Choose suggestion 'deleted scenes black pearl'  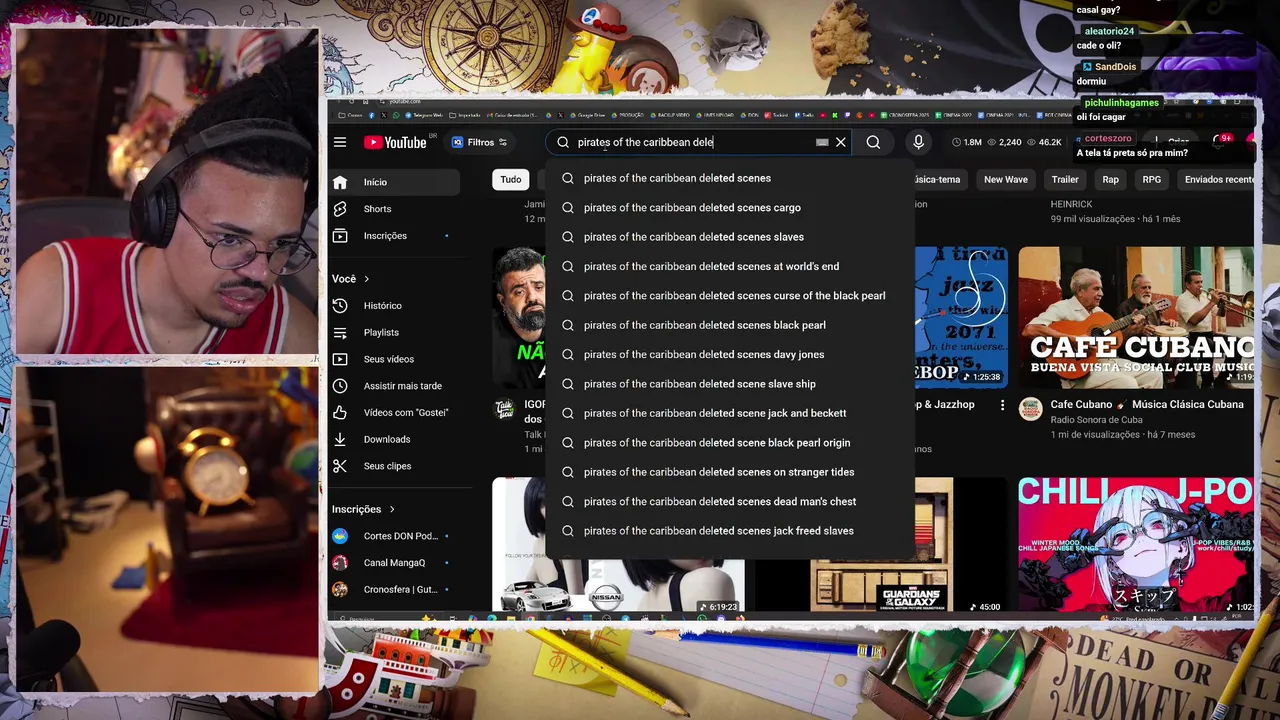click(730, 325)
